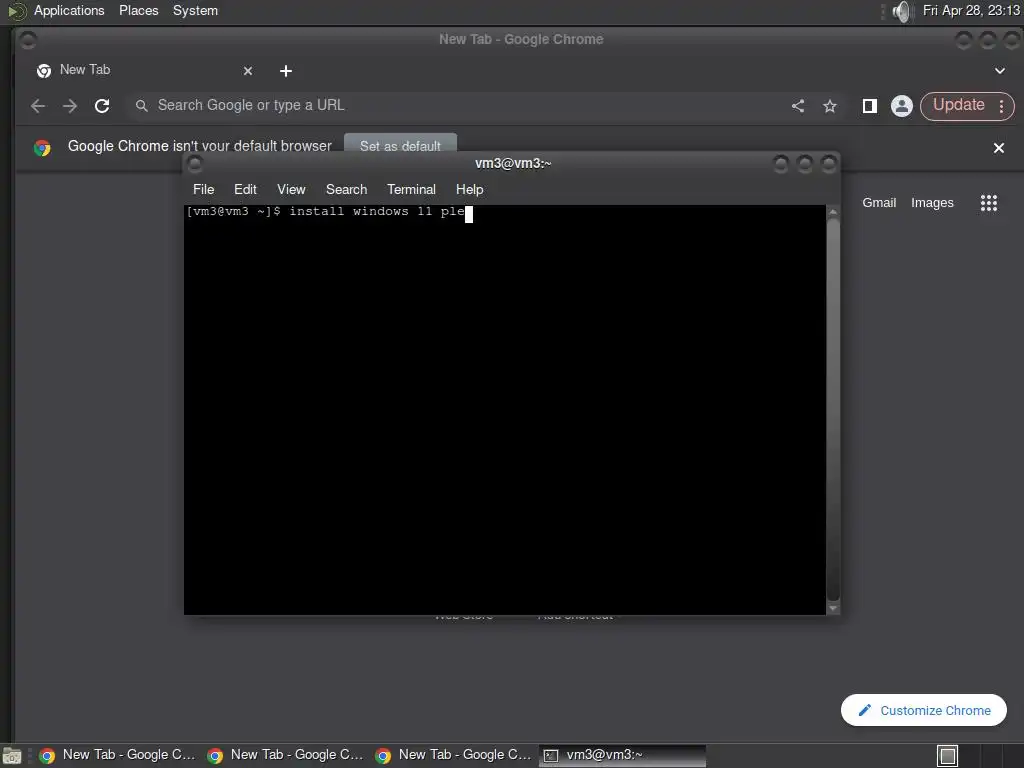Switch to second New Tab Chrome taskbar entry
The width and height of the screenshot is (1024, 768).
(285, 755)
